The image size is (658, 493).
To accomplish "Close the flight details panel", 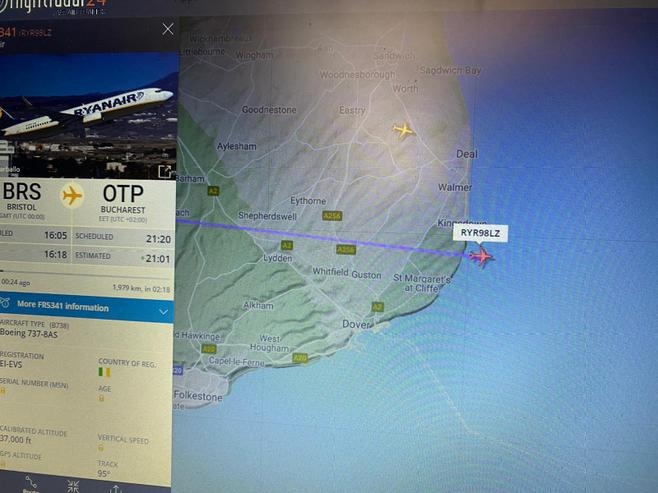I will [168, 29].
